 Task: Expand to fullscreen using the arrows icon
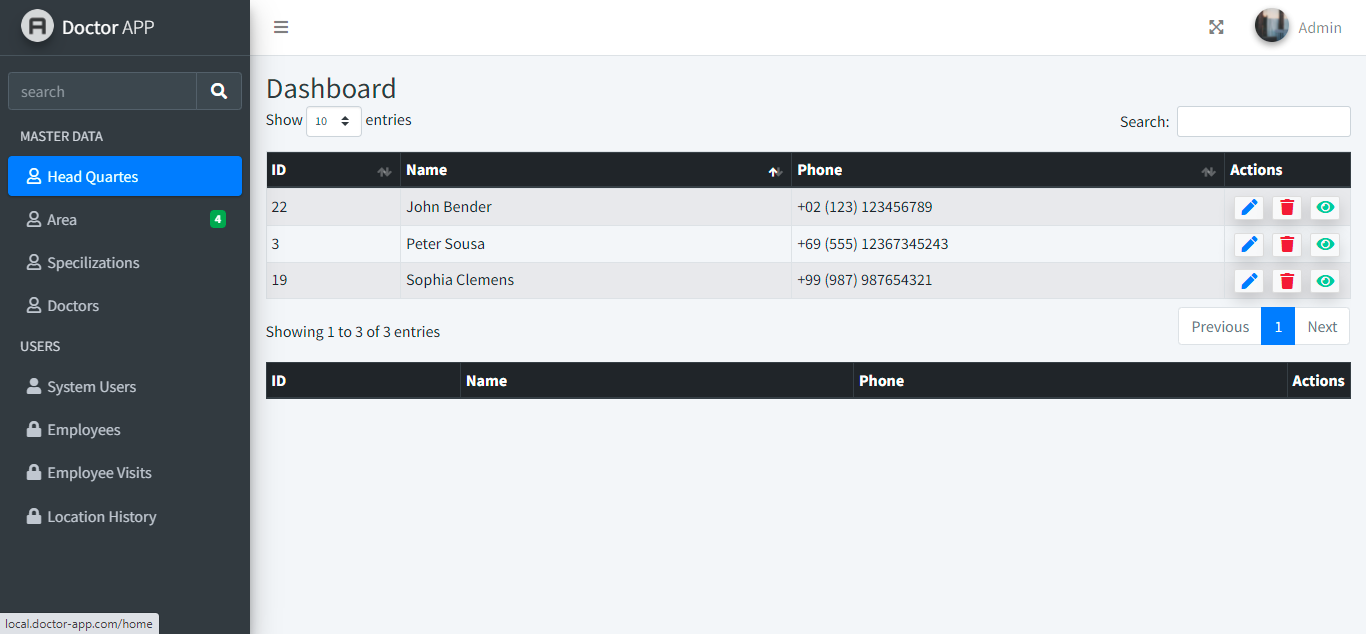point(1215,27)
